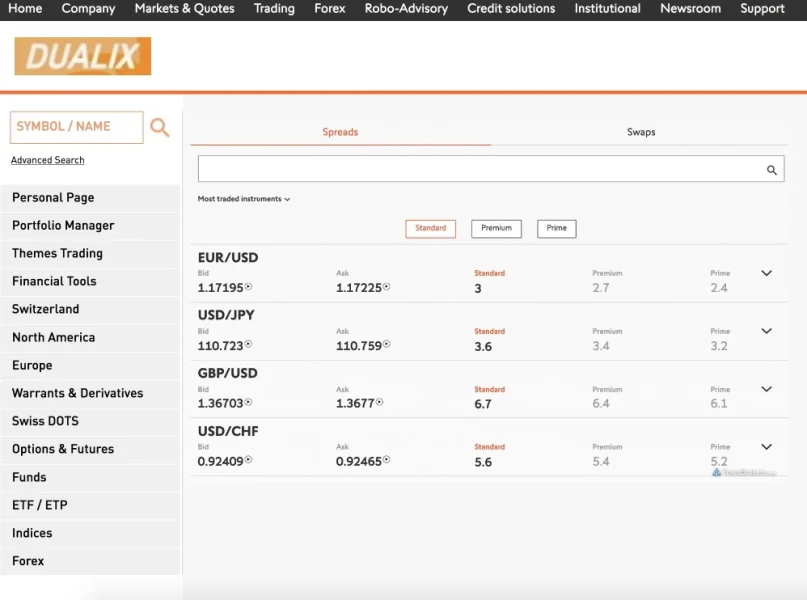Expand the USD/CHF row chevron
Viewport: 807px width, 600px height.
(767, 447)
